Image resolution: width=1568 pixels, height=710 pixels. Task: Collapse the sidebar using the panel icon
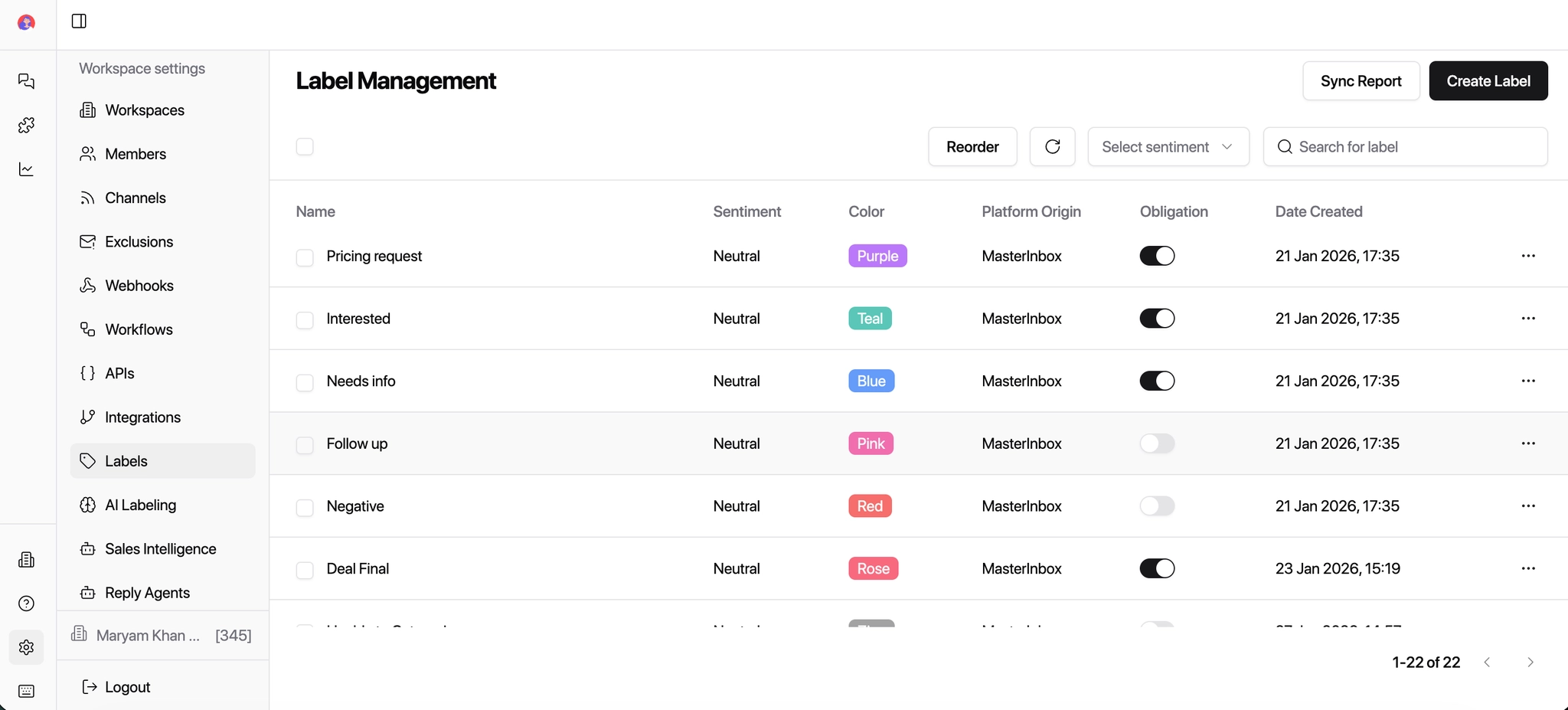79,21
